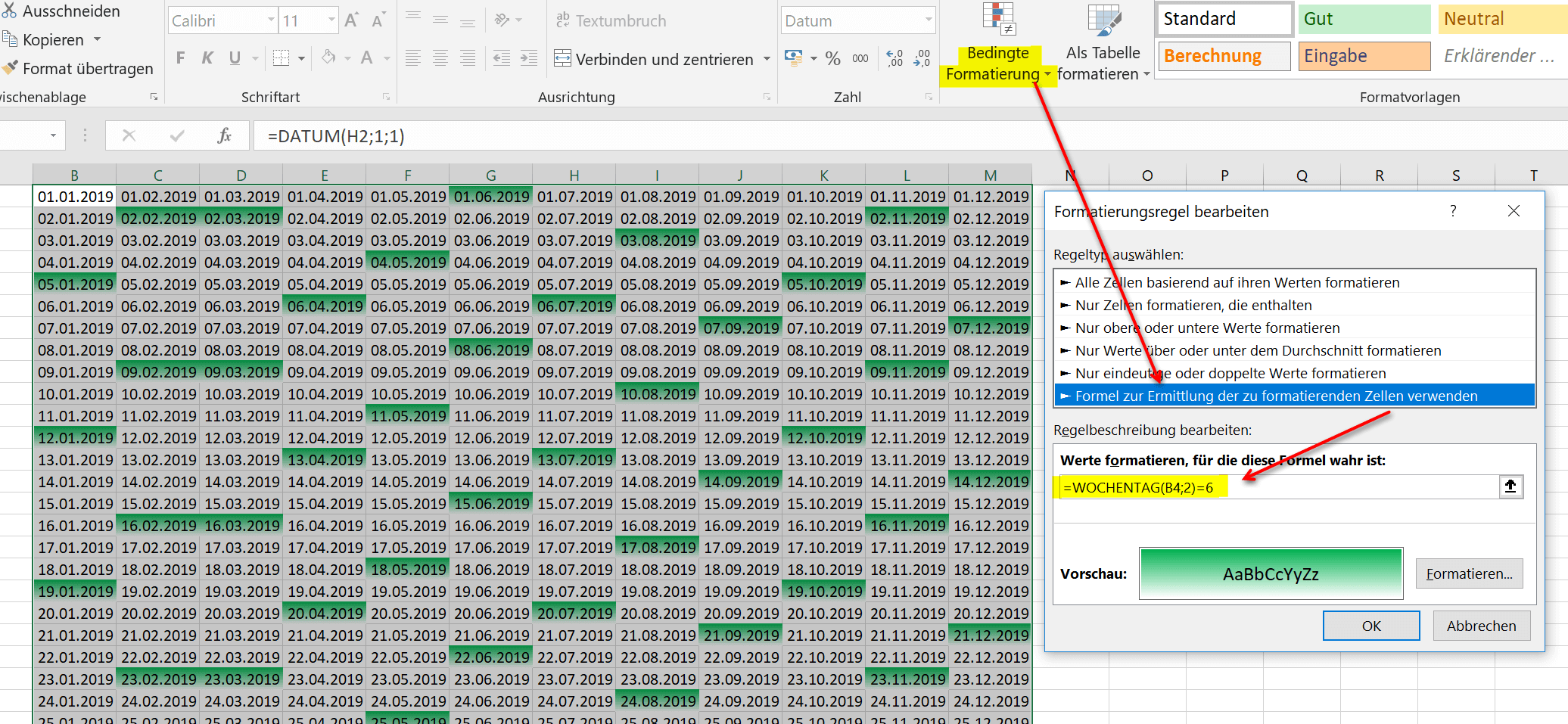Viewport: 1568px width, 724px height.
Task: Click the accounting number format icon
Action: tap(794, 58)
